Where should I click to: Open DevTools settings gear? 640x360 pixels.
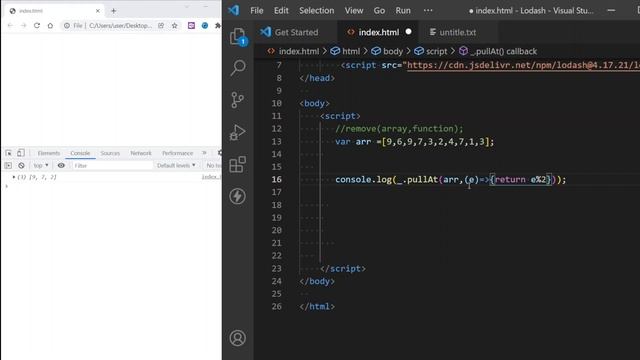220,153
